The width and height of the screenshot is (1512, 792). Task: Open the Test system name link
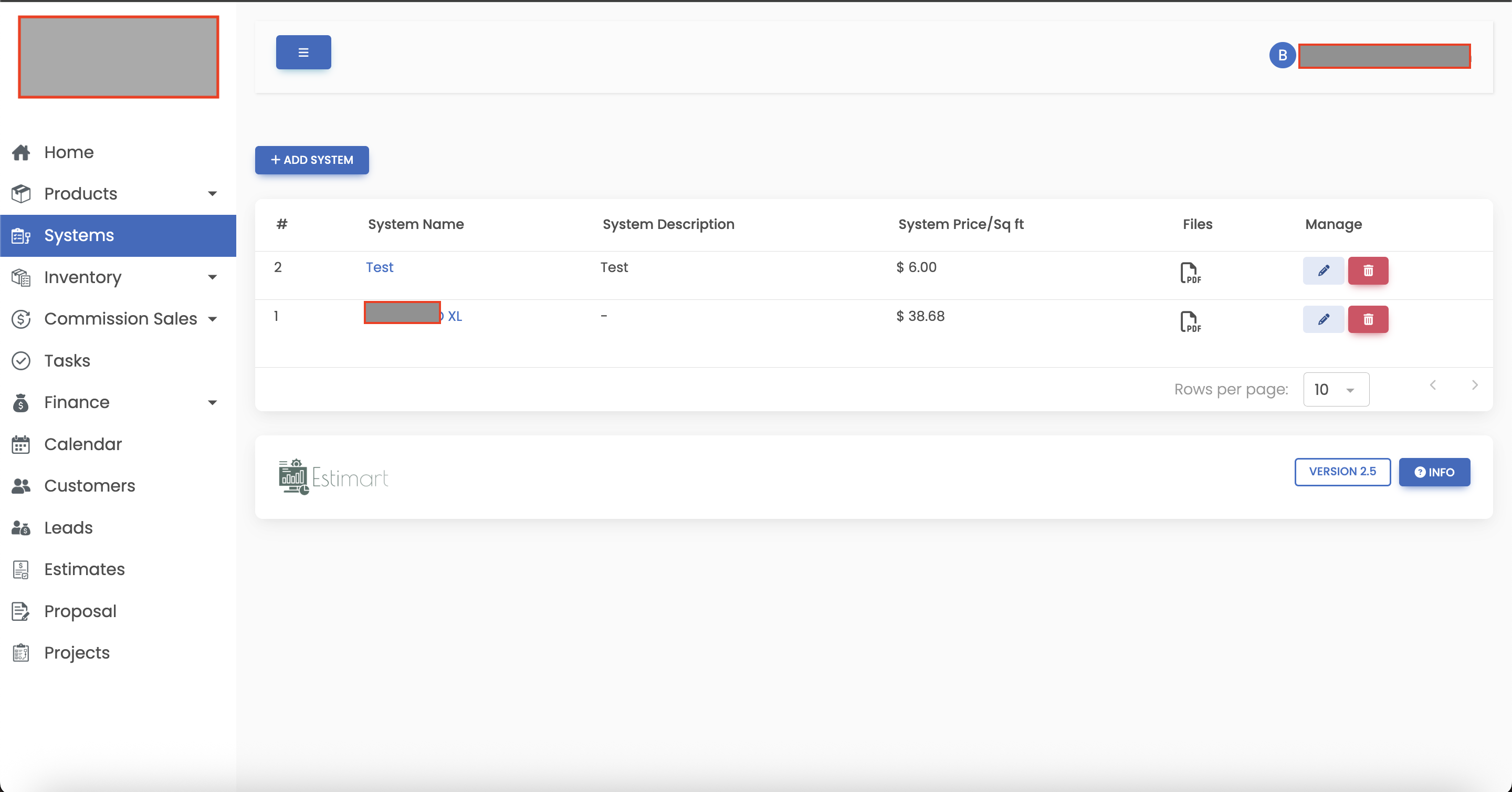point(379,267)
